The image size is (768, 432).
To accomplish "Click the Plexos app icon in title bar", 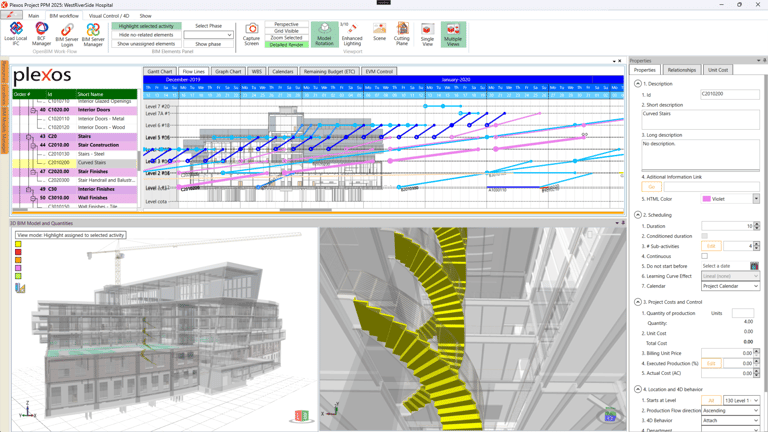I will [x=4, y=4].
